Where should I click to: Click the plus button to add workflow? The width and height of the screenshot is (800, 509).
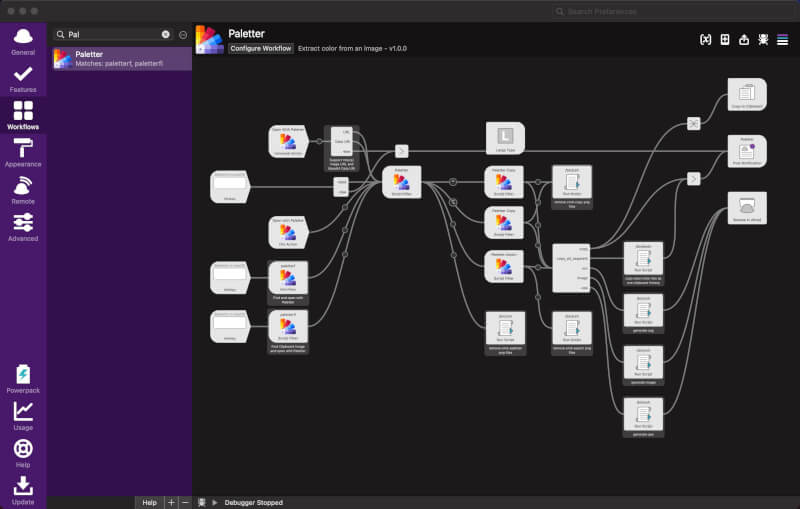(171, 502)
